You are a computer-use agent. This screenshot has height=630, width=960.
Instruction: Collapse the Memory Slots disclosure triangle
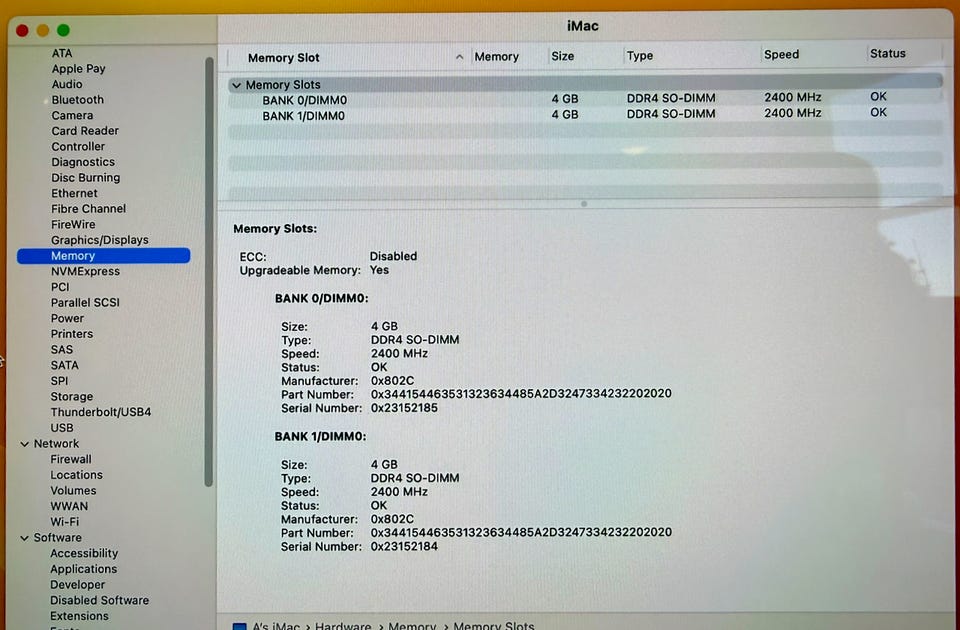236,85
